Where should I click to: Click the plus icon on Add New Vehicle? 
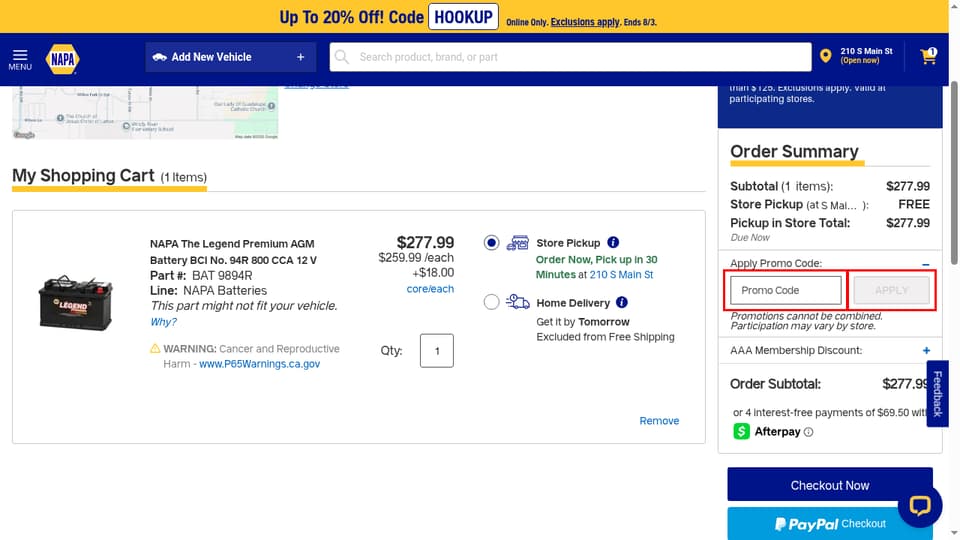point(301,57)
